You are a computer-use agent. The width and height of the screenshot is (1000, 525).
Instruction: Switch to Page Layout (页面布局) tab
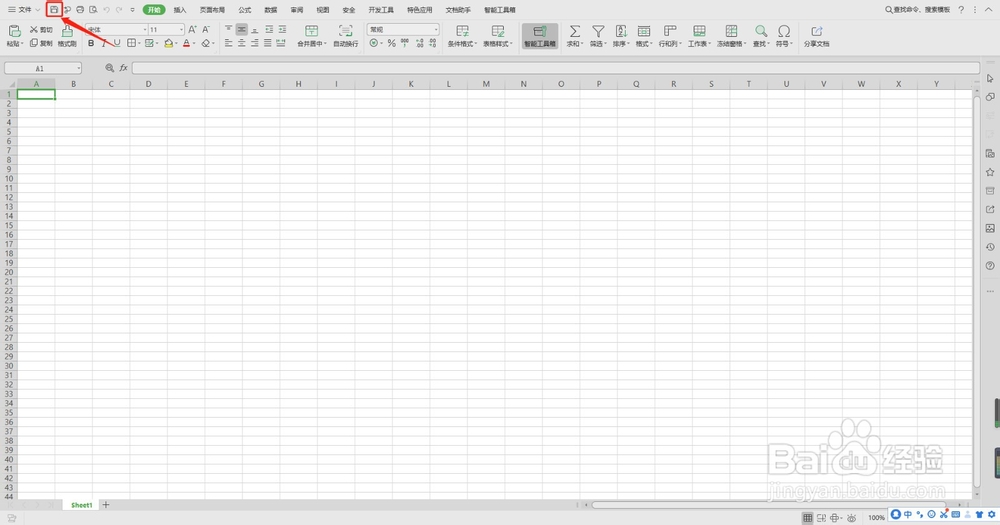click(212, 10)
